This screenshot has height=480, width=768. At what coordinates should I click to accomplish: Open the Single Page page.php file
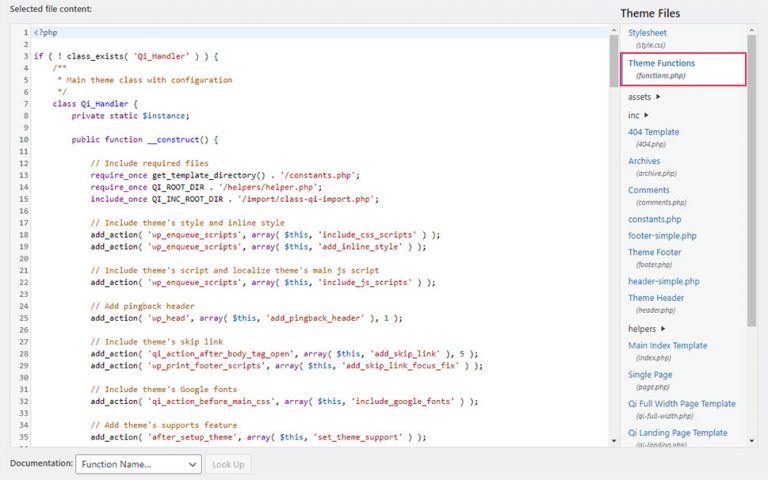652,375
